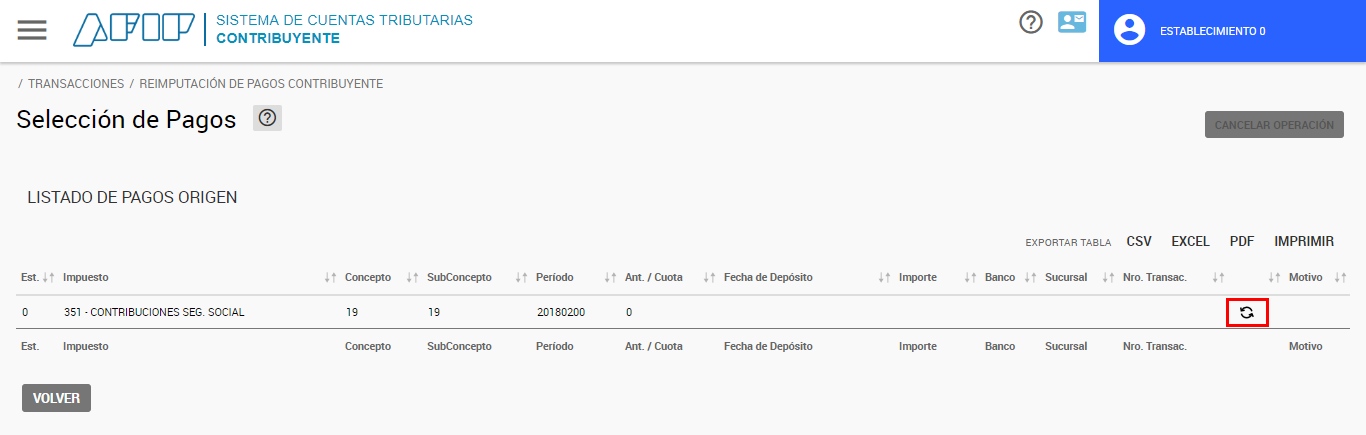The height and width of the screenshot is (435, 1366).
Task: Click the reimputation refresh icon in row
Action: [1247, 312]
